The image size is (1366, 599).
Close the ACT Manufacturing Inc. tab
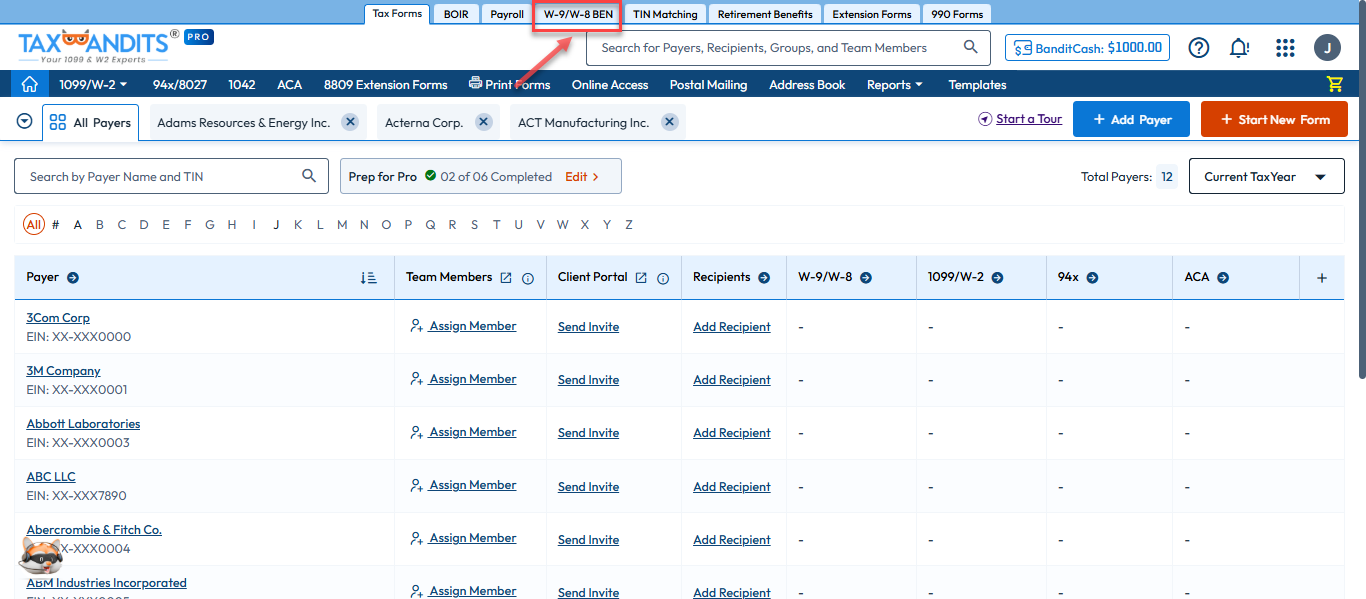point(670,122)
